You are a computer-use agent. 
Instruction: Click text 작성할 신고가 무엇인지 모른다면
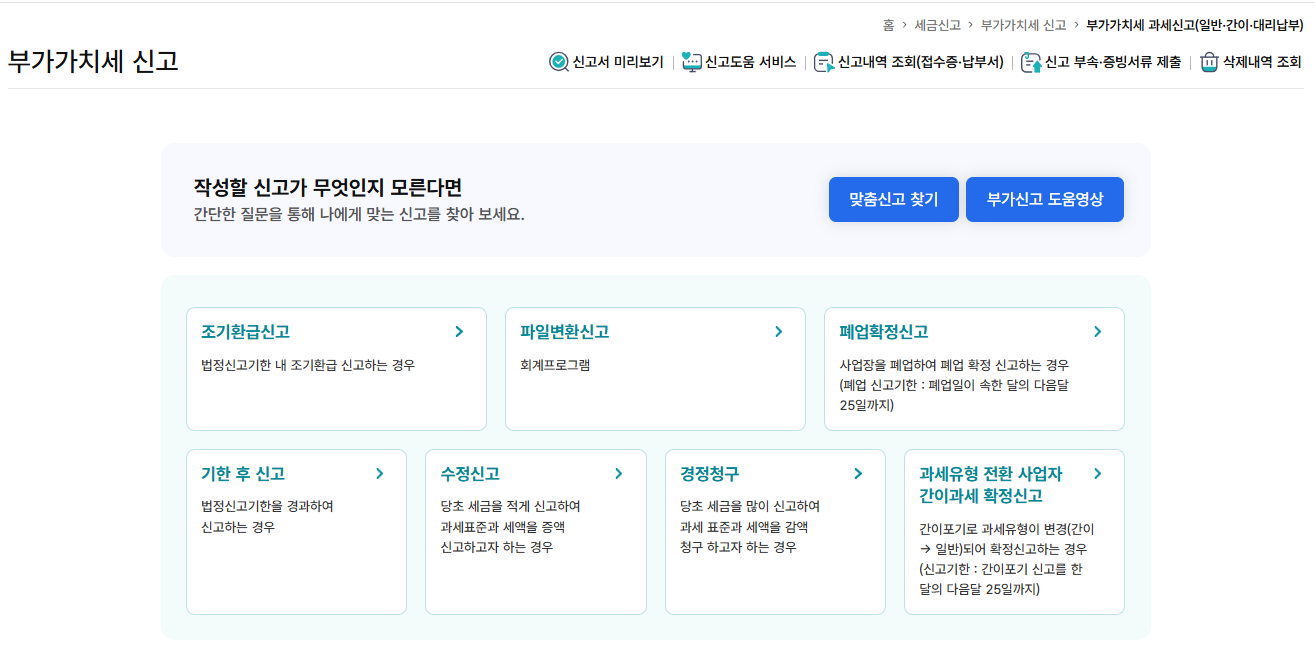tap(328, 188)
